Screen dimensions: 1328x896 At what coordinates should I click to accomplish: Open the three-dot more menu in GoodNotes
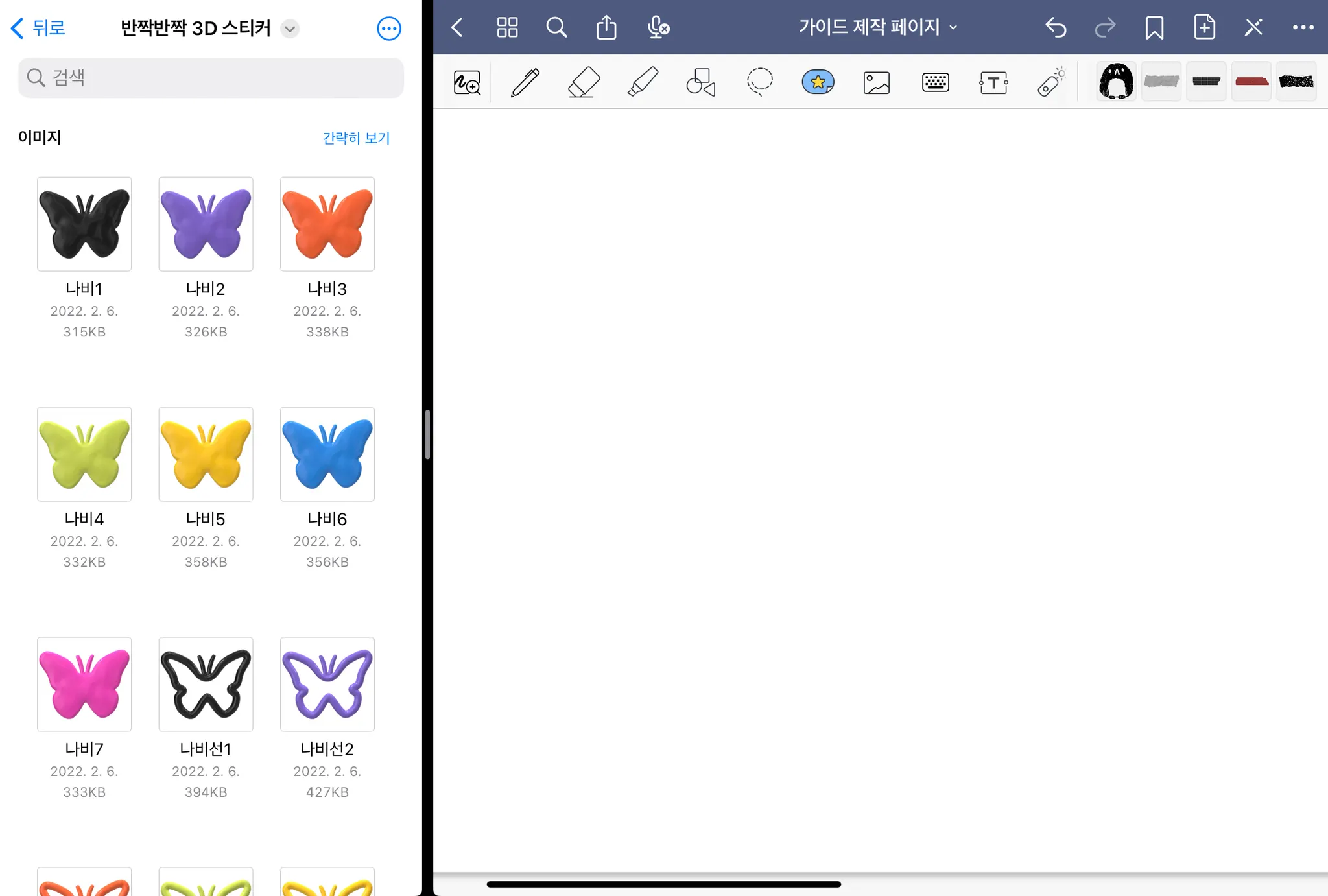1303,27
